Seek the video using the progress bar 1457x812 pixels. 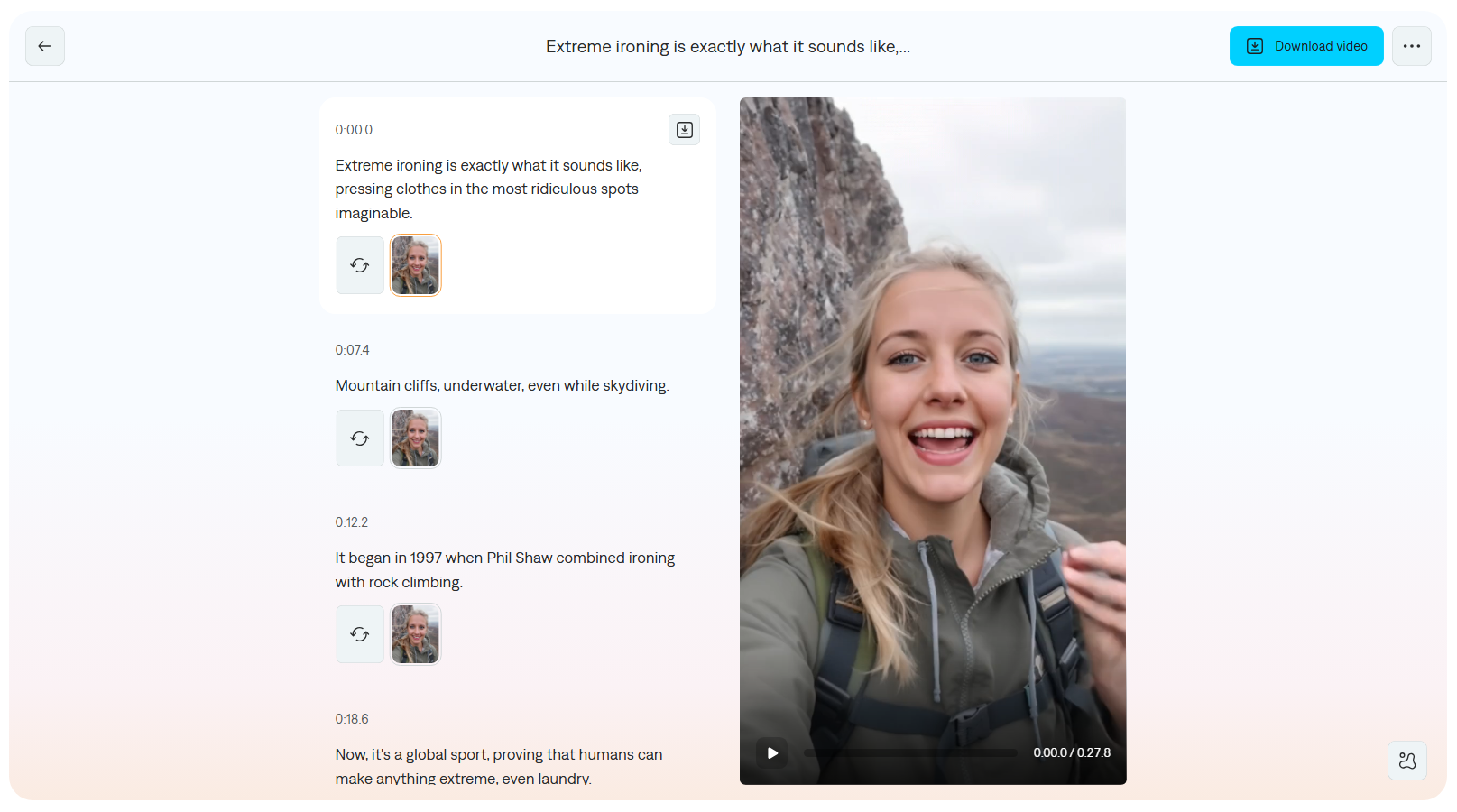(909, 752)
